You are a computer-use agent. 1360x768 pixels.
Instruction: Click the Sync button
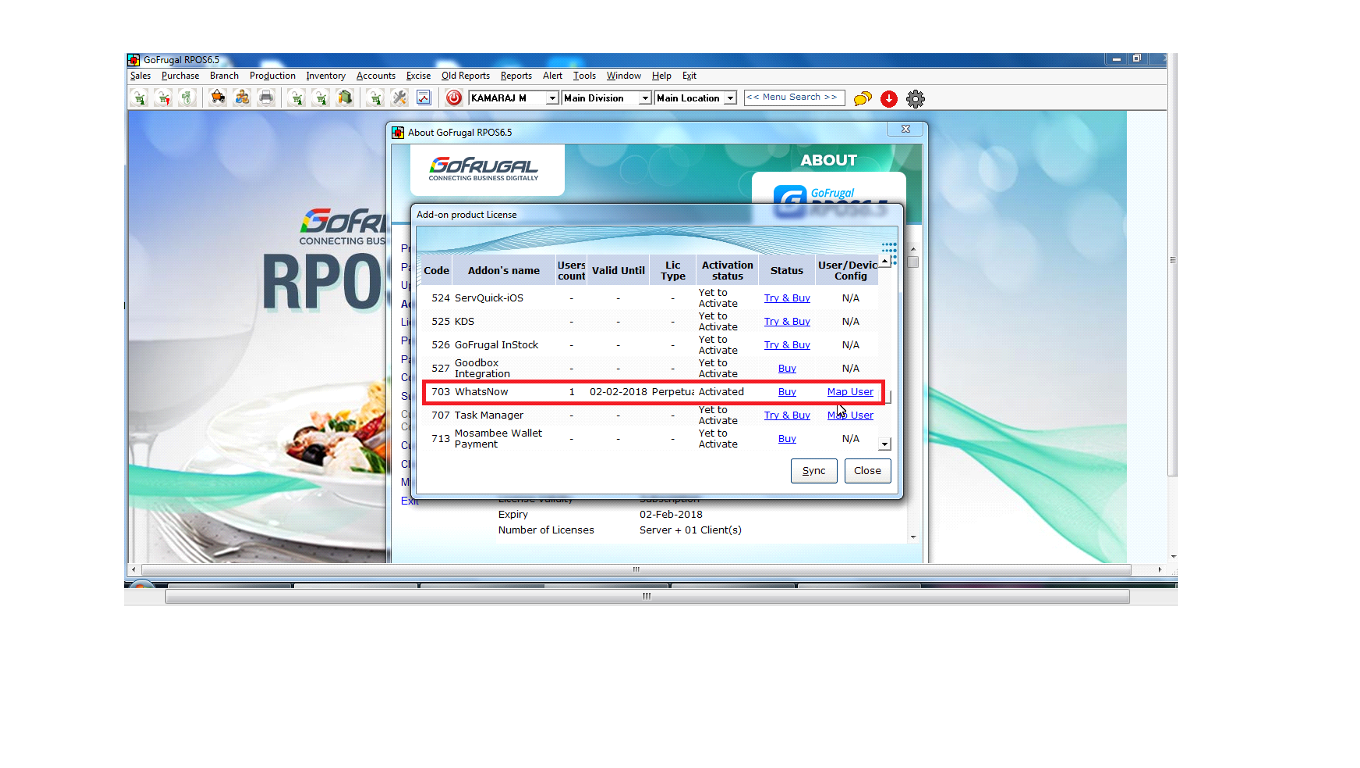814,471
